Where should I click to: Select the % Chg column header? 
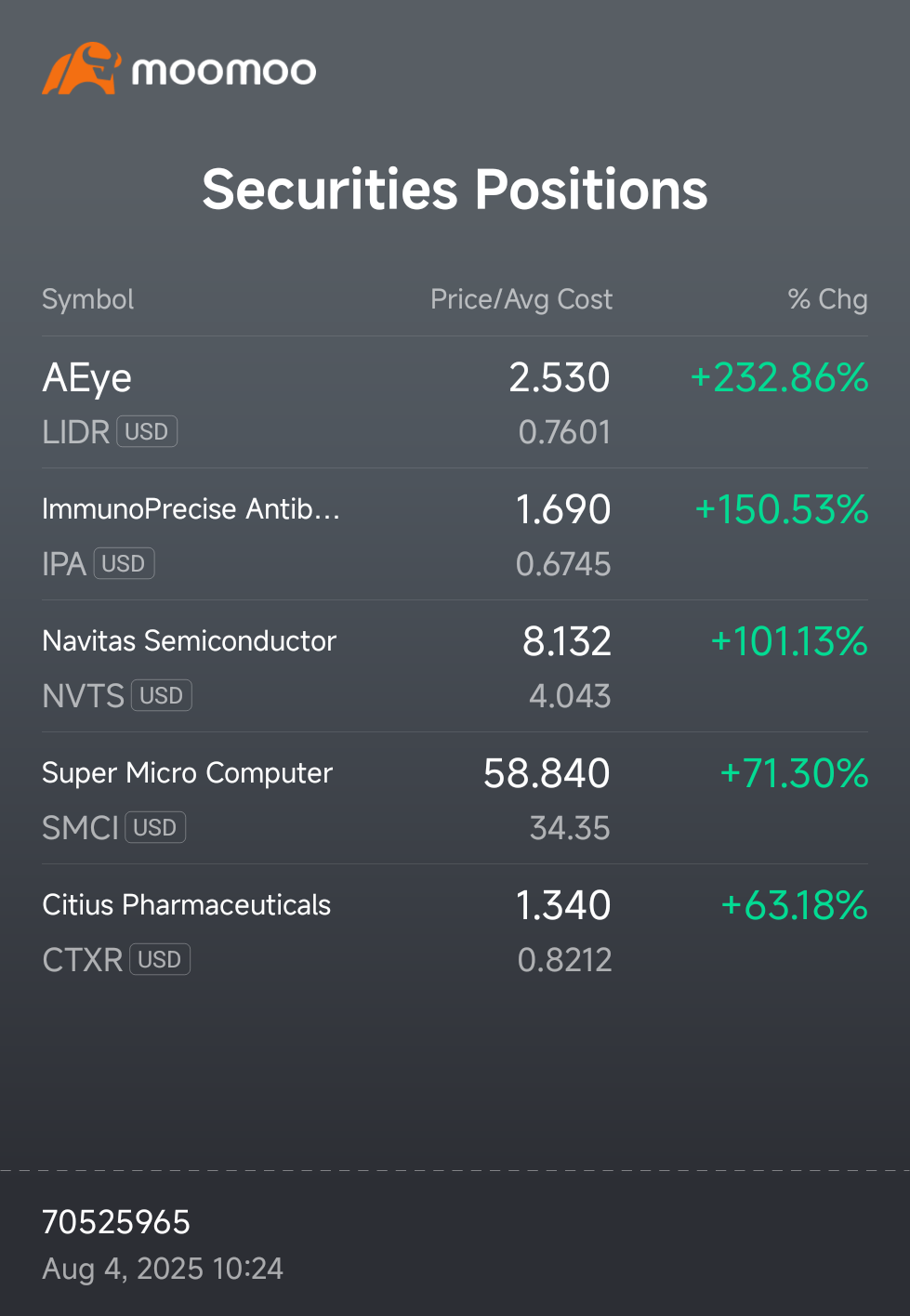pyautogui.click(x=827, y=299)
